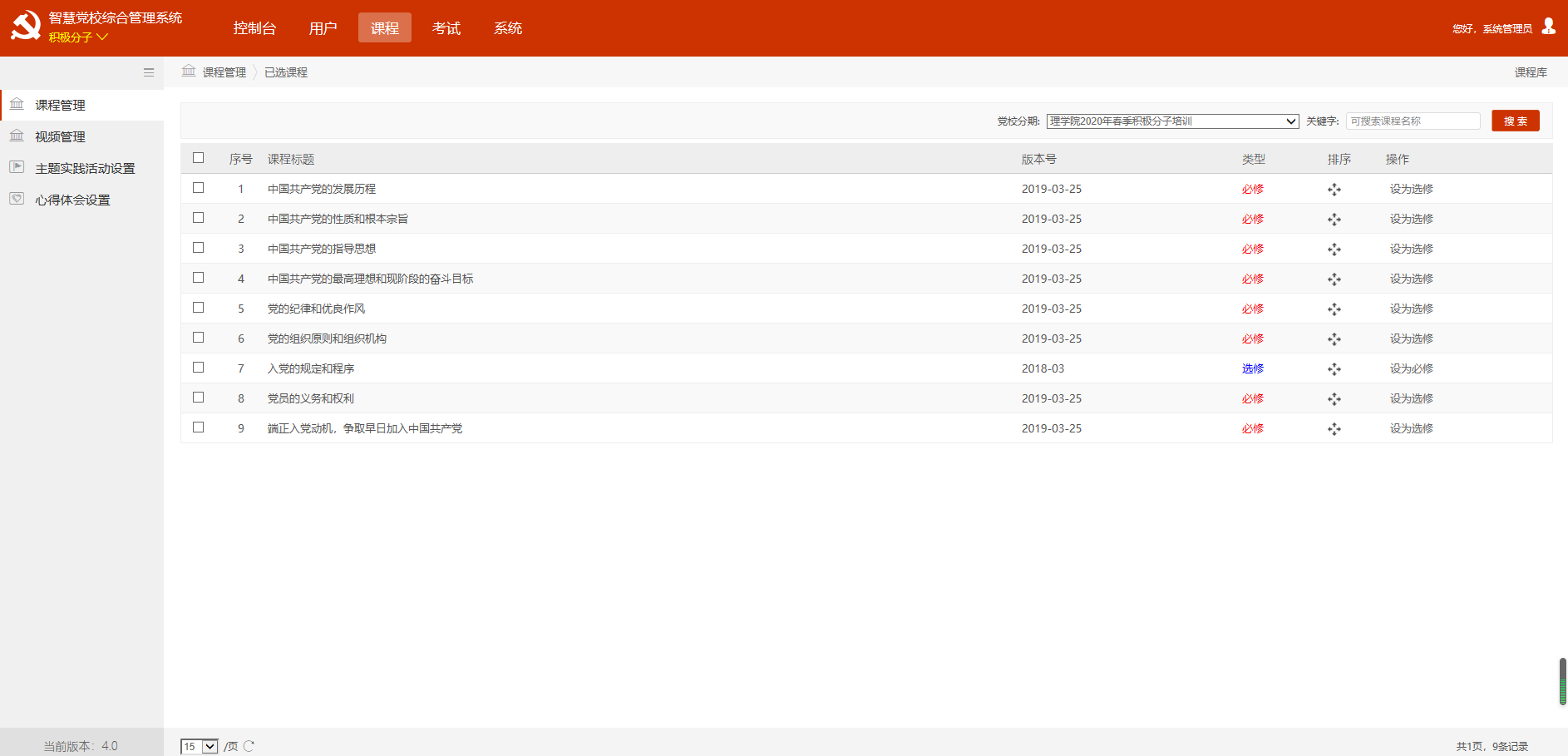
Task: Click the sort move icon for row 1
Action: (x=1334, y=190)
